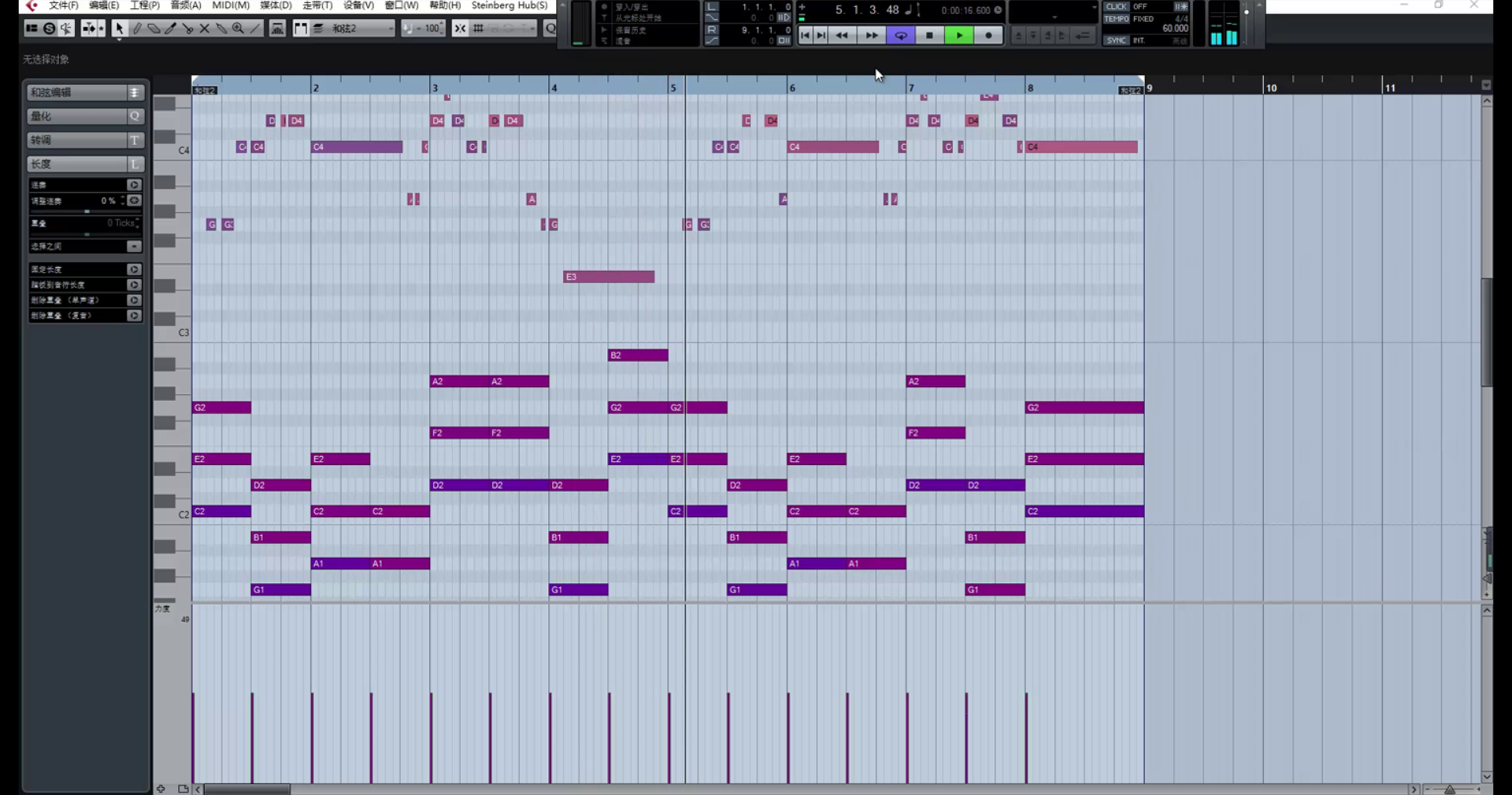Image resolution: width=1512 pixels, height=795 pixels.
Task: Toggle the R punch-out button
Action: (x=712, y=30)
